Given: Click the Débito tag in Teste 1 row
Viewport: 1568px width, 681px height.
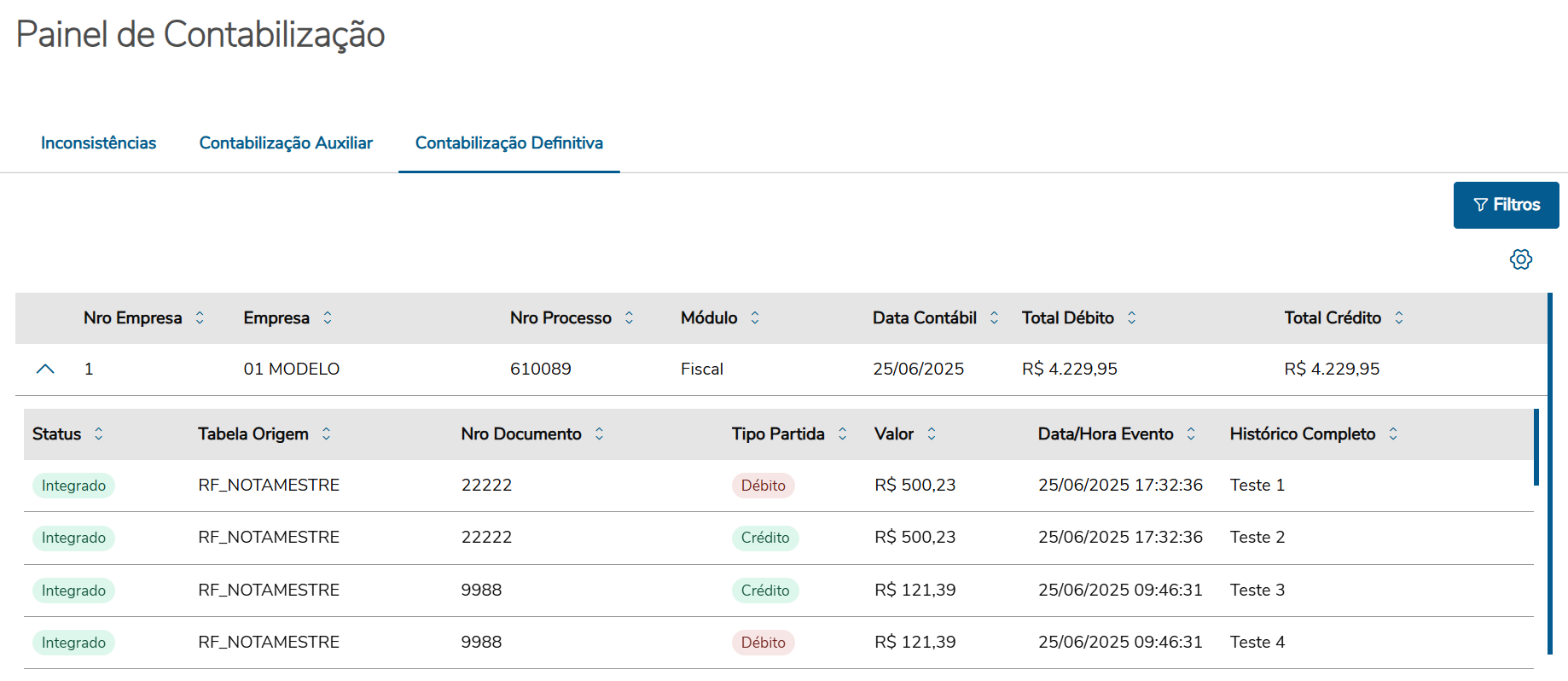Looking at the screenshot, I should tap(764, 486).
